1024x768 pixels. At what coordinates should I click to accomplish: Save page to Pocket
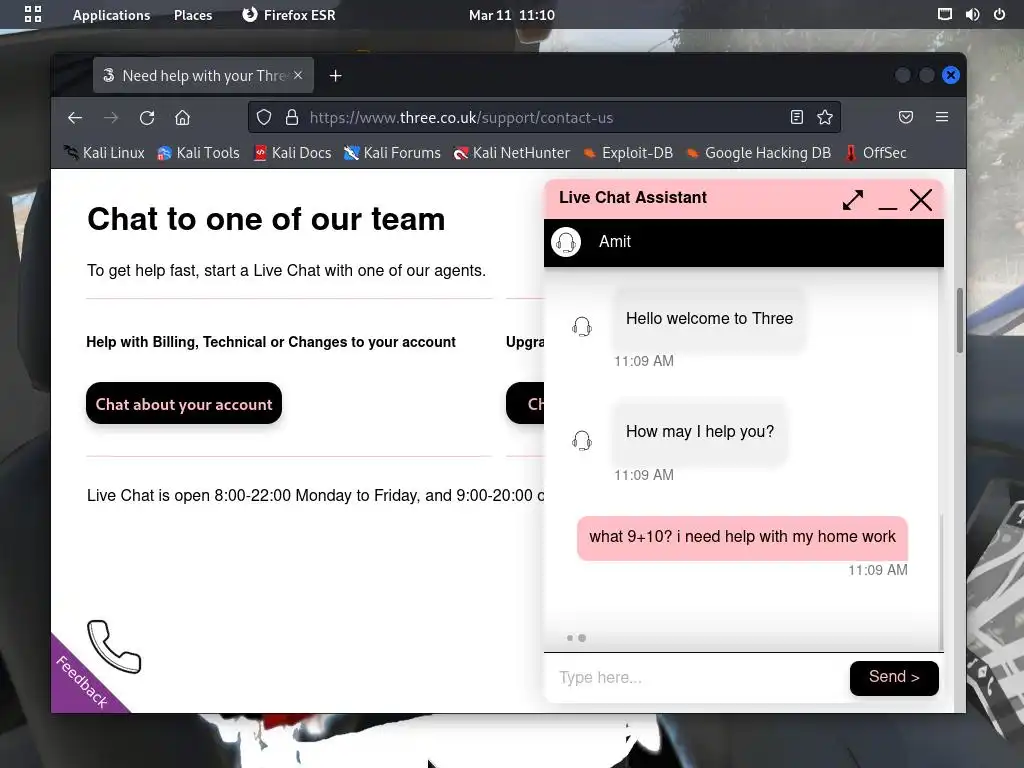tap(906, 118)
